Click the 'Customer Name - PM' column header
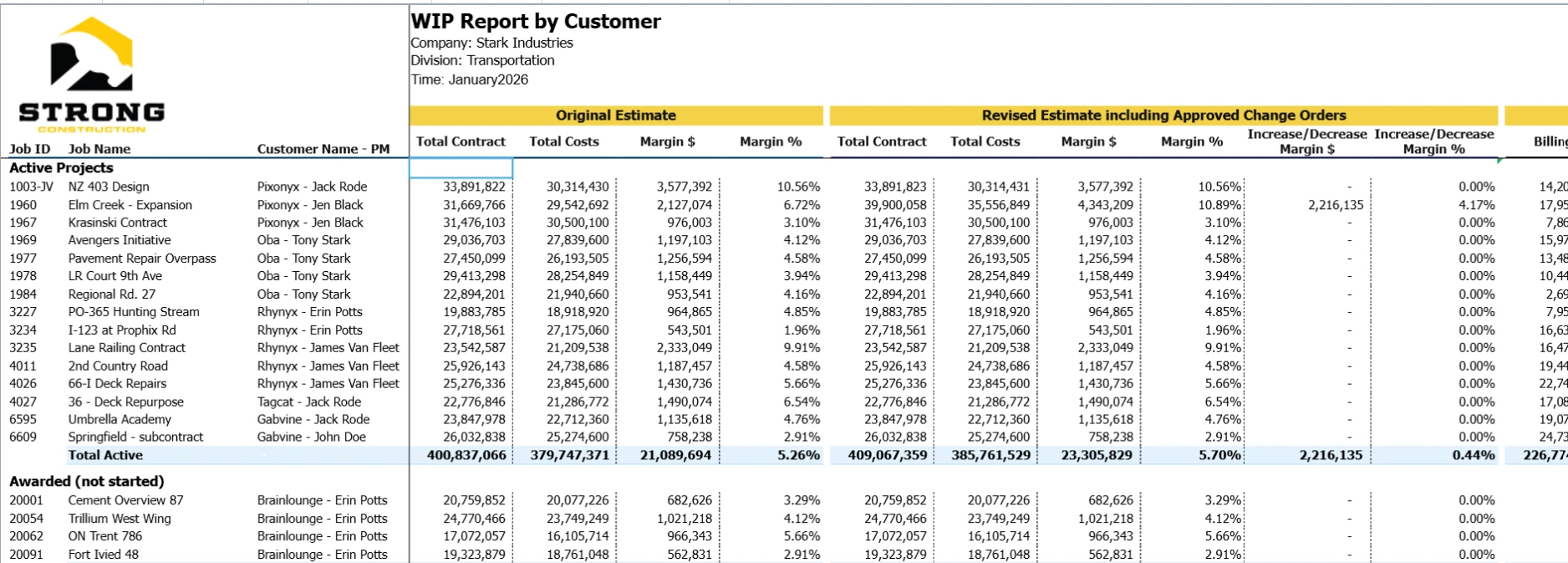This screenshot has height=563, width=1568. point(323,149)
